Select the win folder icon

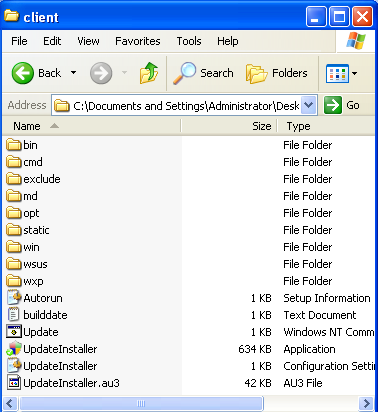coord(14,247)
